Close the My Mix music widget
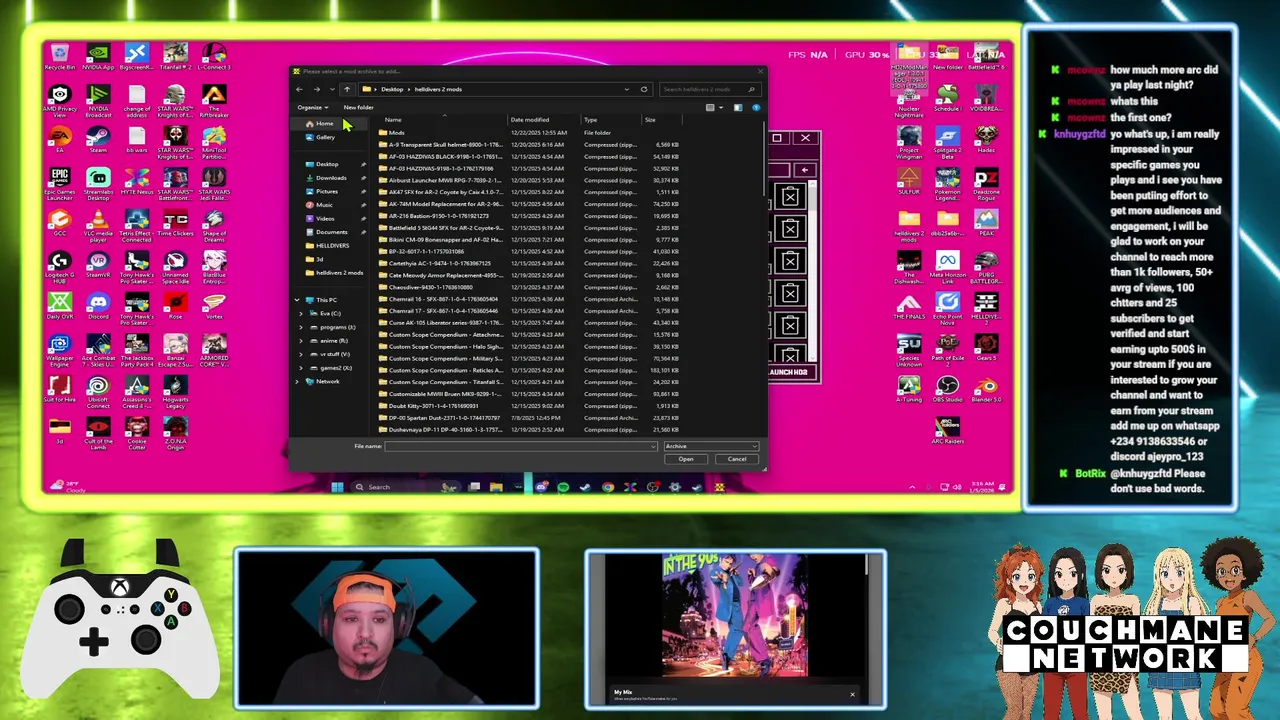1280x720 pixels. coord(852,694)
